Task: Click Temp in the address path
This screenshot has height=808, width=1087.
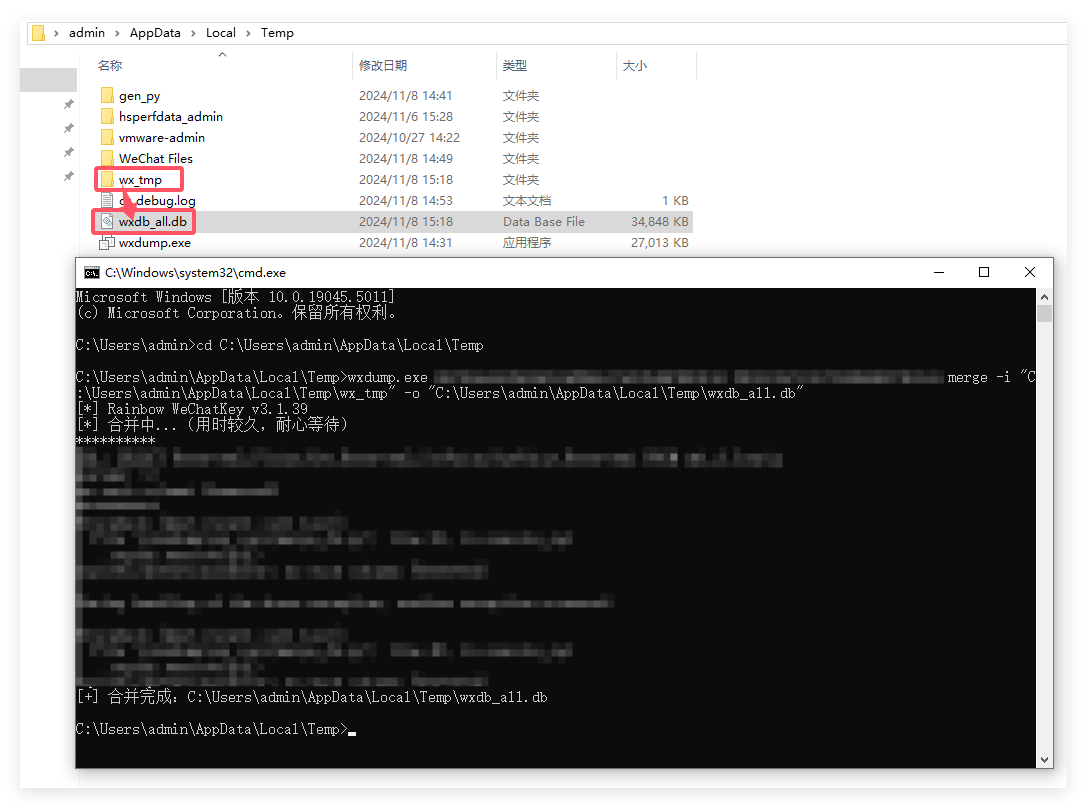Action: (277, 33)
